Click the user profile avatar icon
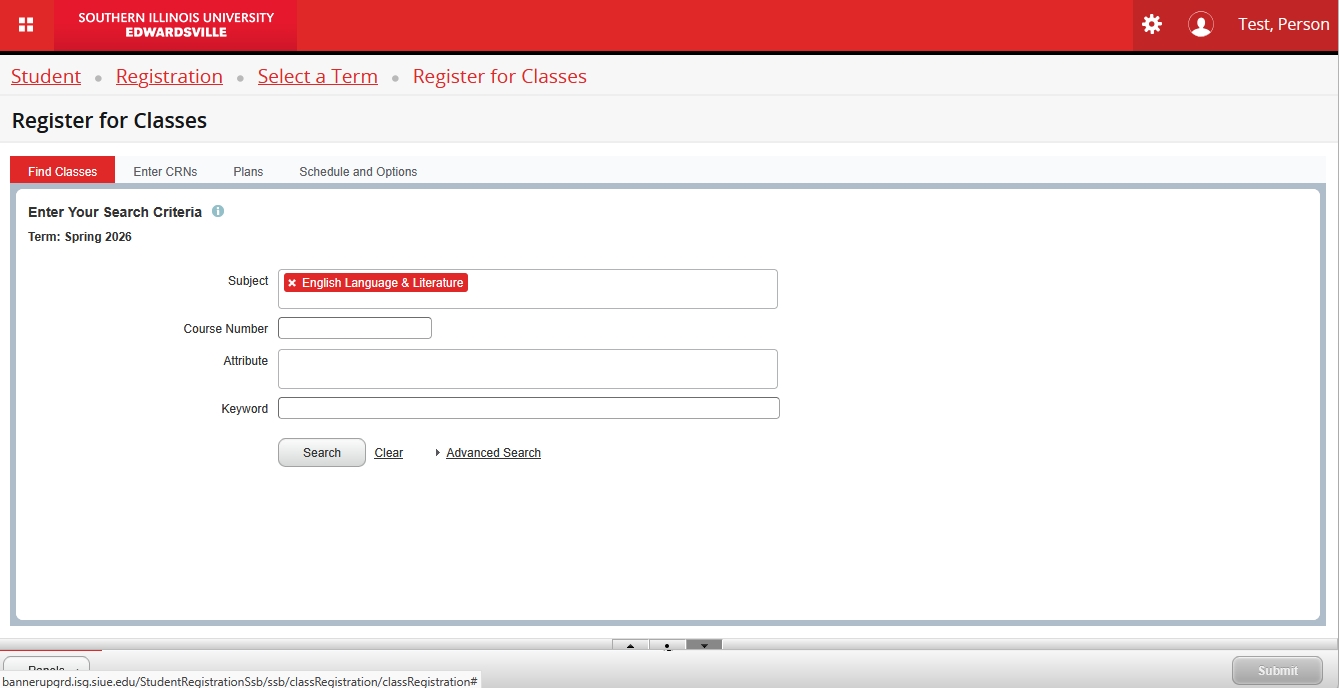1339x688 pixels. pyautogui.click(x=1200, y=25)
